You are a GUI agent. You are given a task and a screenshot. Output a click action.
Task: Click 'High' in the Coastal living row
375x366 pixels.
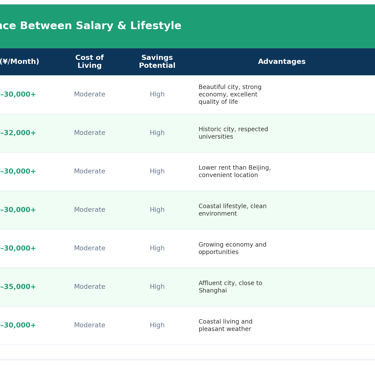pos(157,325)
